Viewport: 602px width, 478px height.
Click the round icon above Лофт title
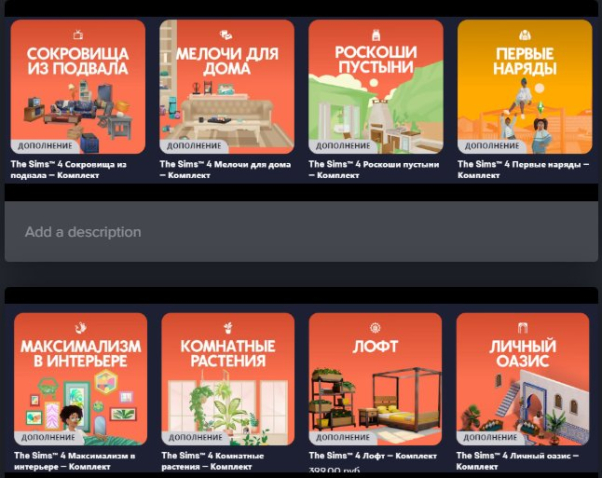pos(375,328)
